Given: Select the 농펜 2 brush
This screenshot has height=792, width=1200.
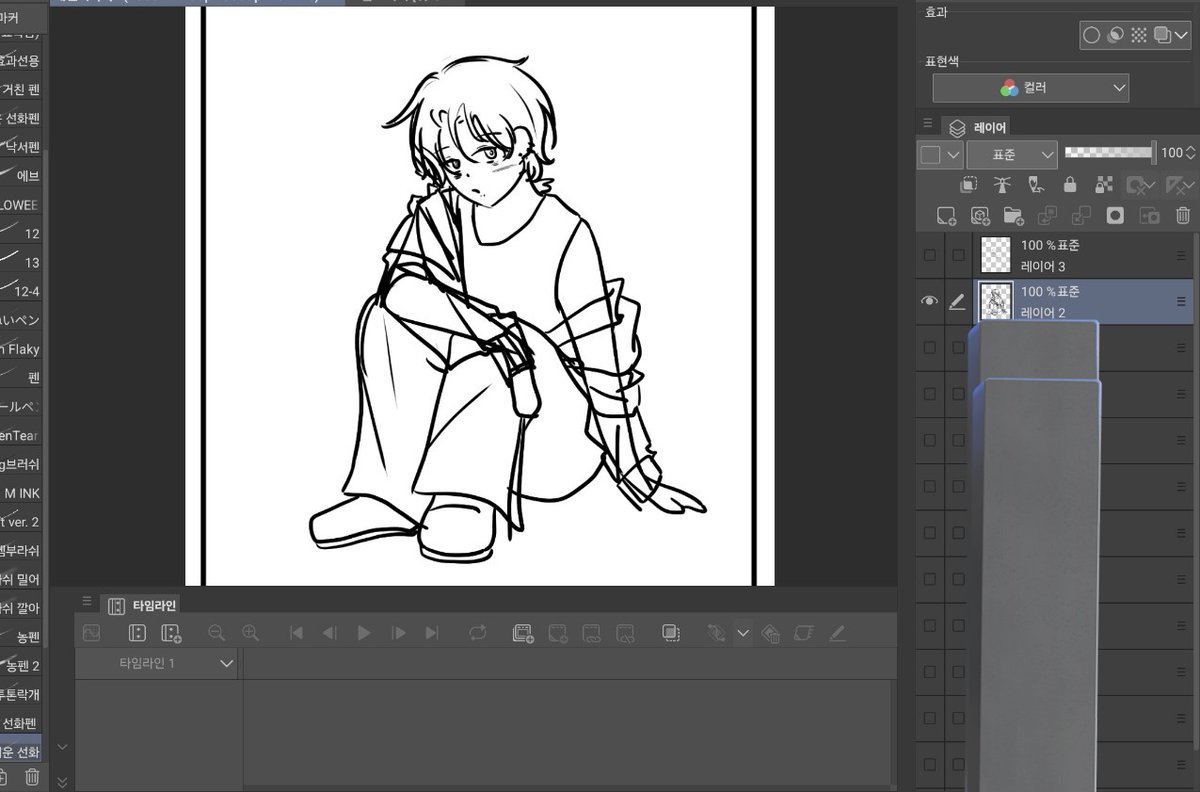Looking at the screenshot, I should pyautogui.click(x=21, y=665).
